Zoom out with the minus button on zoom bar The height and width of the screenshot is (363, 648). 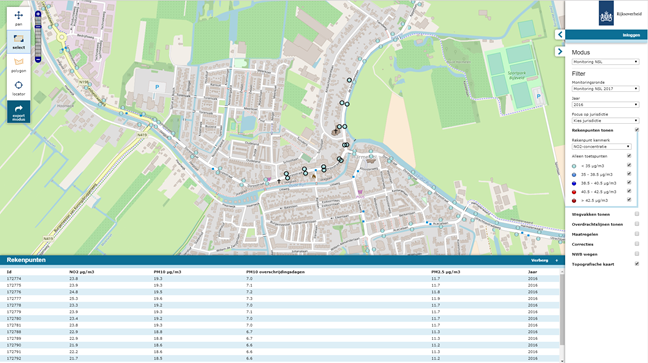(x=38, y=60)
